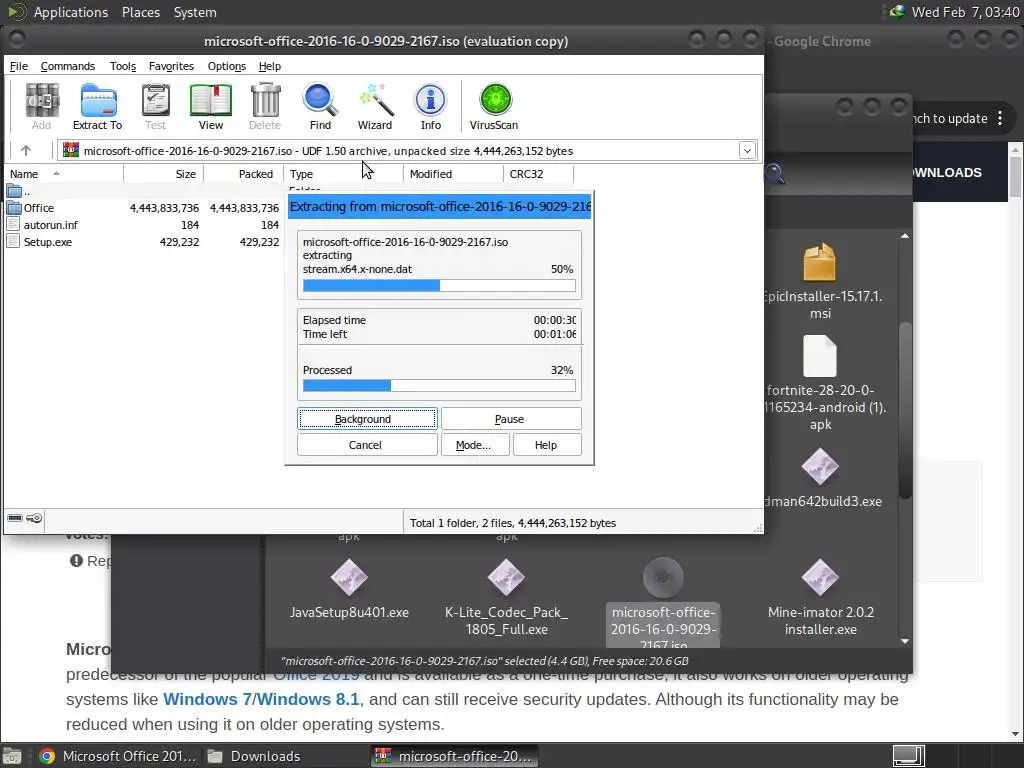This screenshot has height=768, width=1024.
Task: Open the Help menu in WinRAR
Action: pos(270,66)
